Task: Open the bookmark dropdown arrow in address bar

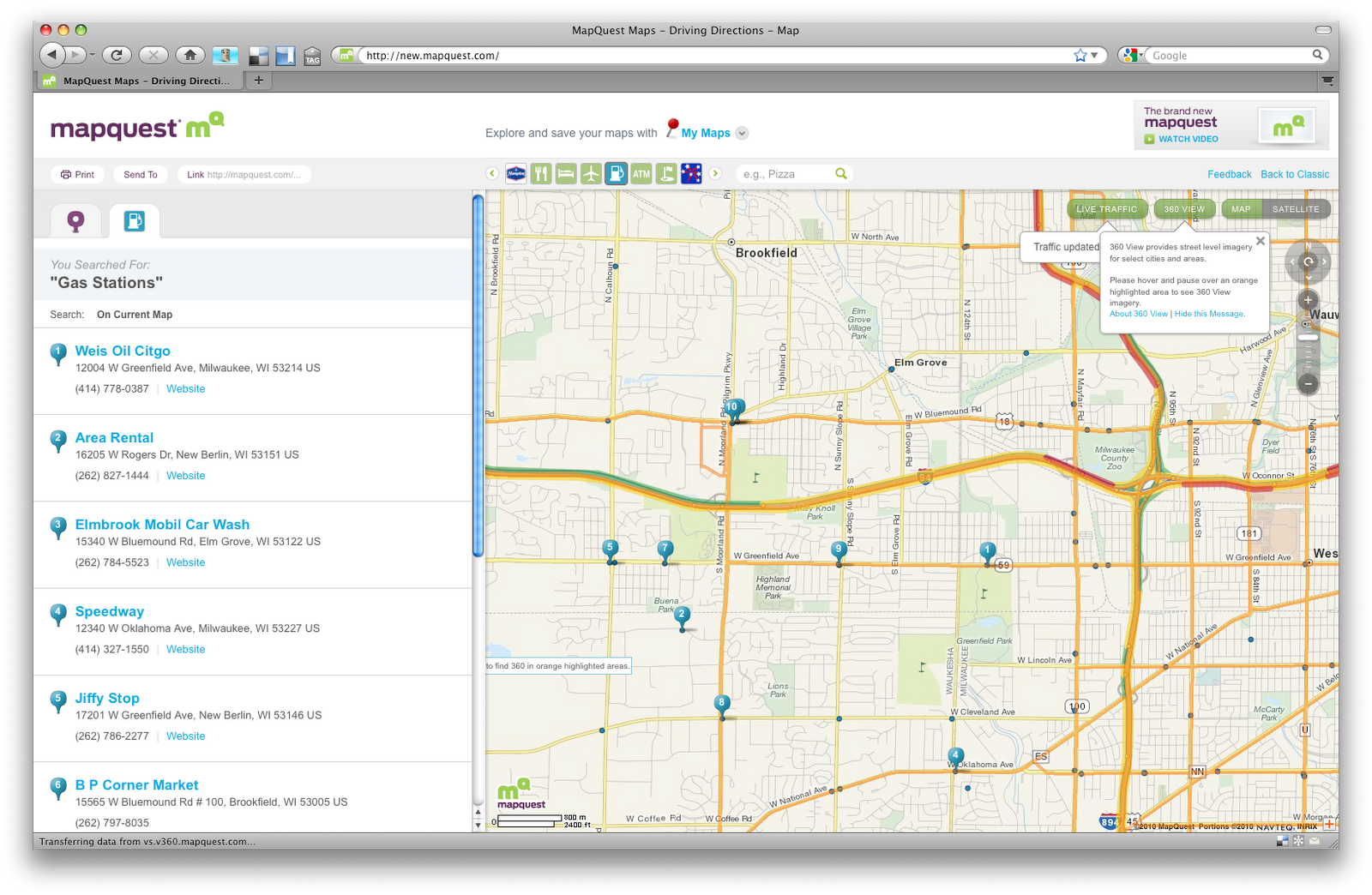Action: coord(1094,56)
